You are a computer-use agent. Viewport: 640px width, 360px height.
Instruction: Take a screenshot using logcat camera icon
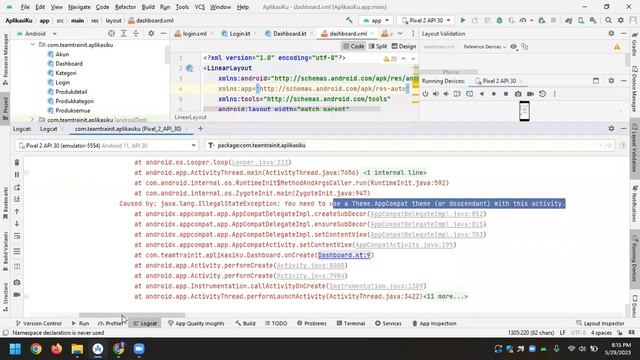pos(17,282)
